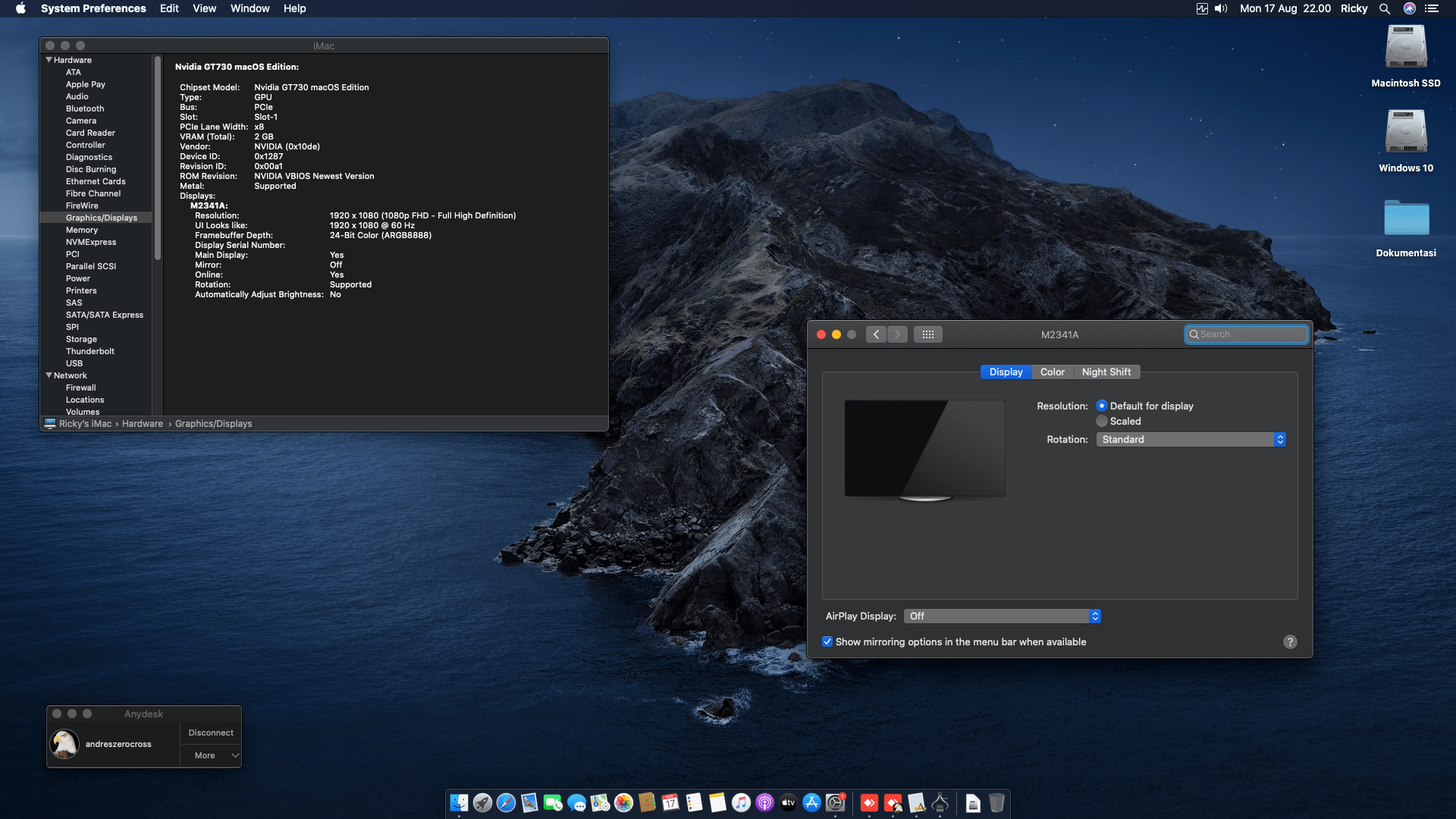The image size is (1456, 819).
Task: Open System Information caliper icon in dock
Action: click(940, 802)
